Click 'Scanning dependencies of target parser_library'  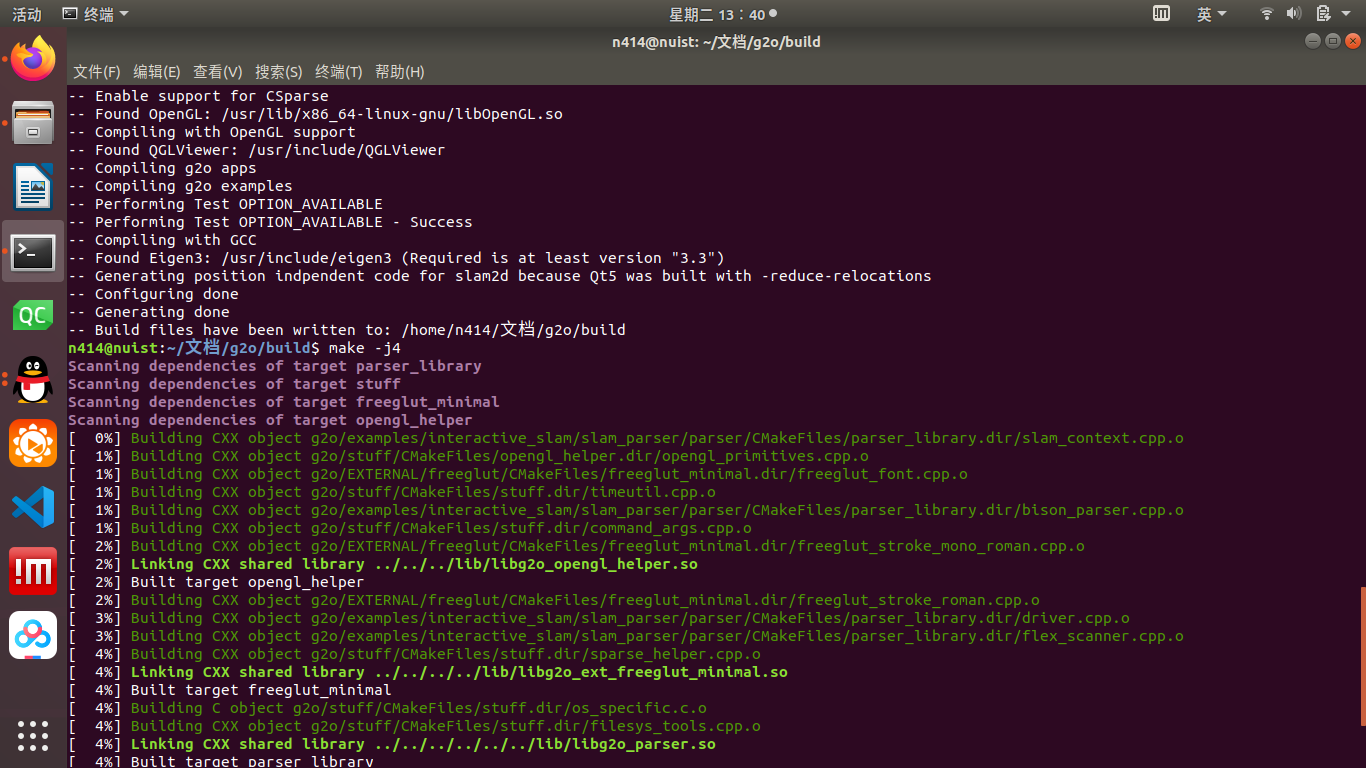(275, 366)
